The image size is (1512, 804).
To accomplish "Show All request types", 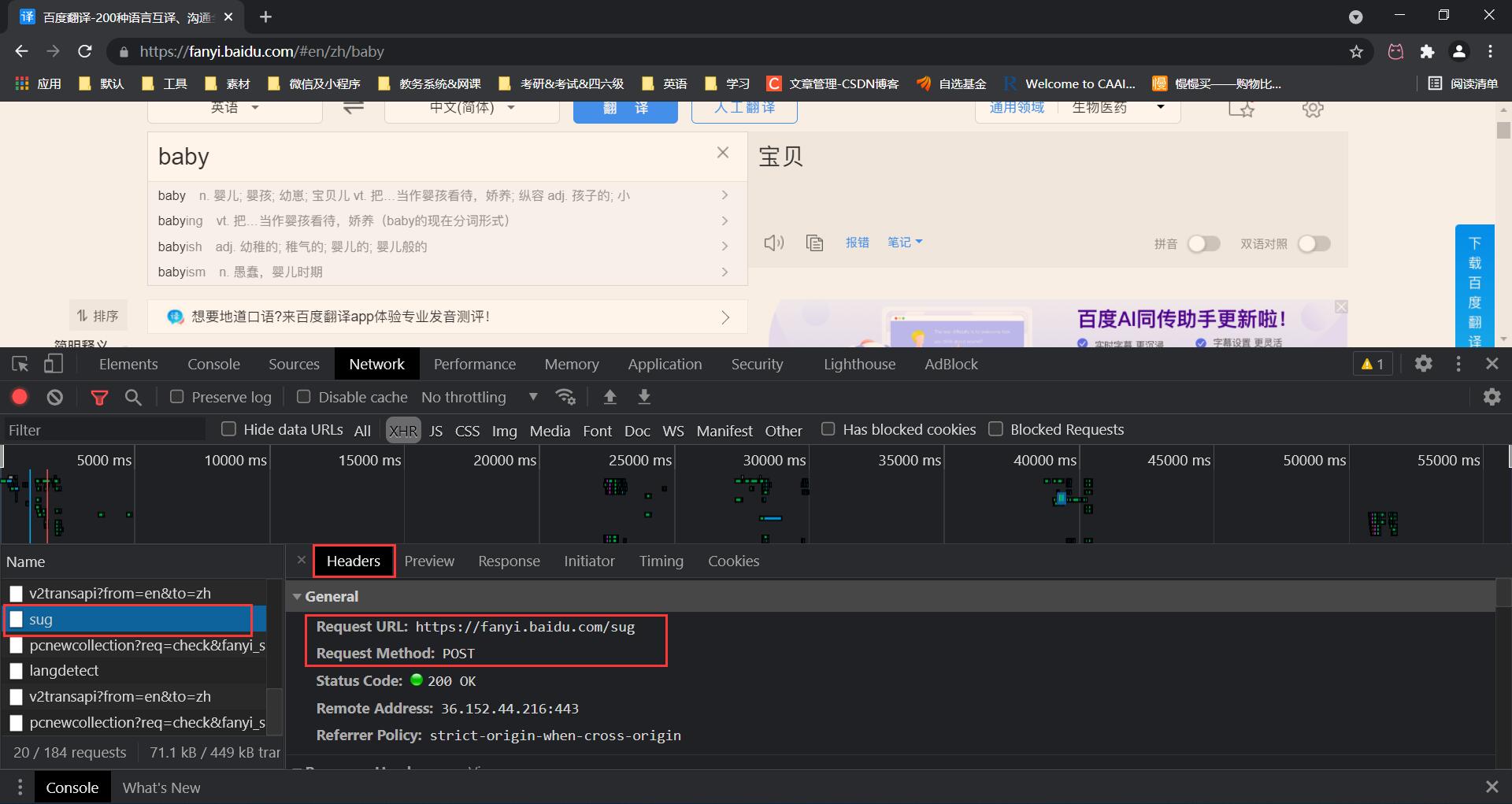I will [362, 431].
